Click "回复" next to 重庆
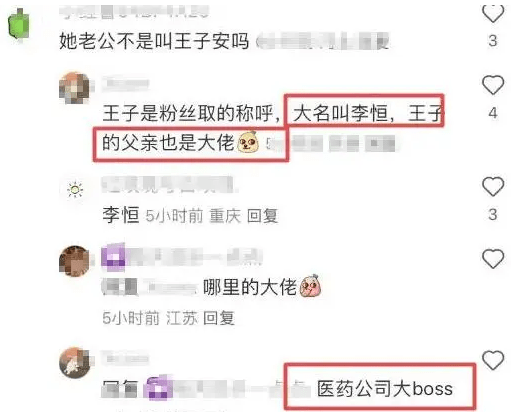 262,216
